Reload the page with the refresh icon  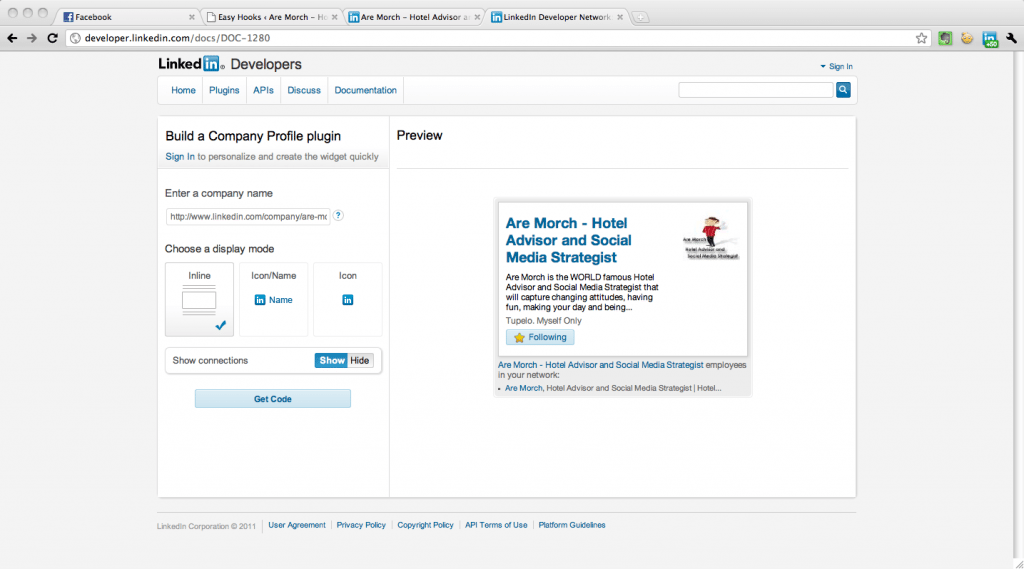point(53,38)
